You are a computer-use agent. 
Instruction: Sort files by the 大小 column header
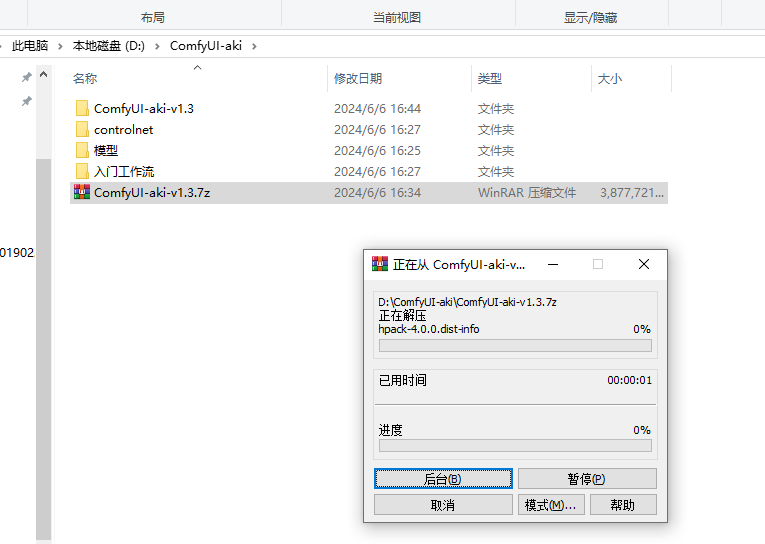(x=610, y=78)
